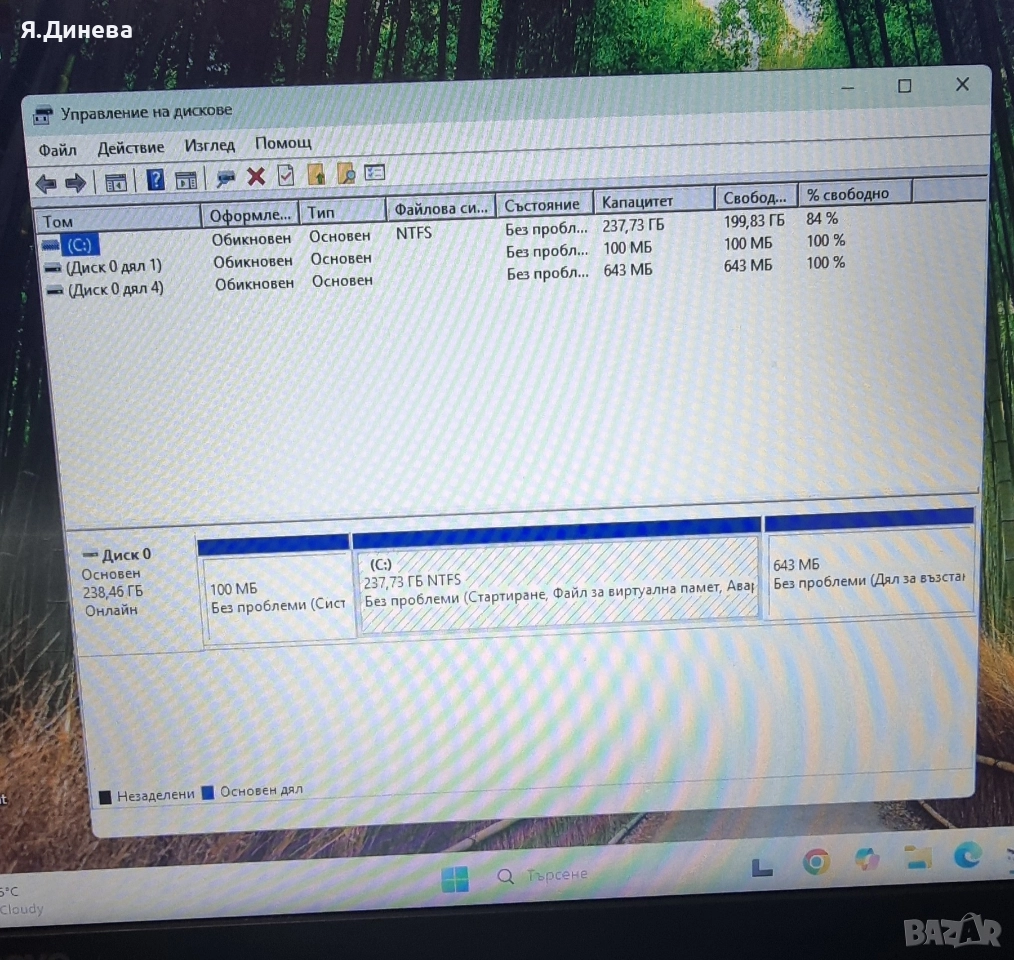Screen dimensions: 1014x960
Task: Click the Forward arrow in toolbar
Action: tap(75, 183)
